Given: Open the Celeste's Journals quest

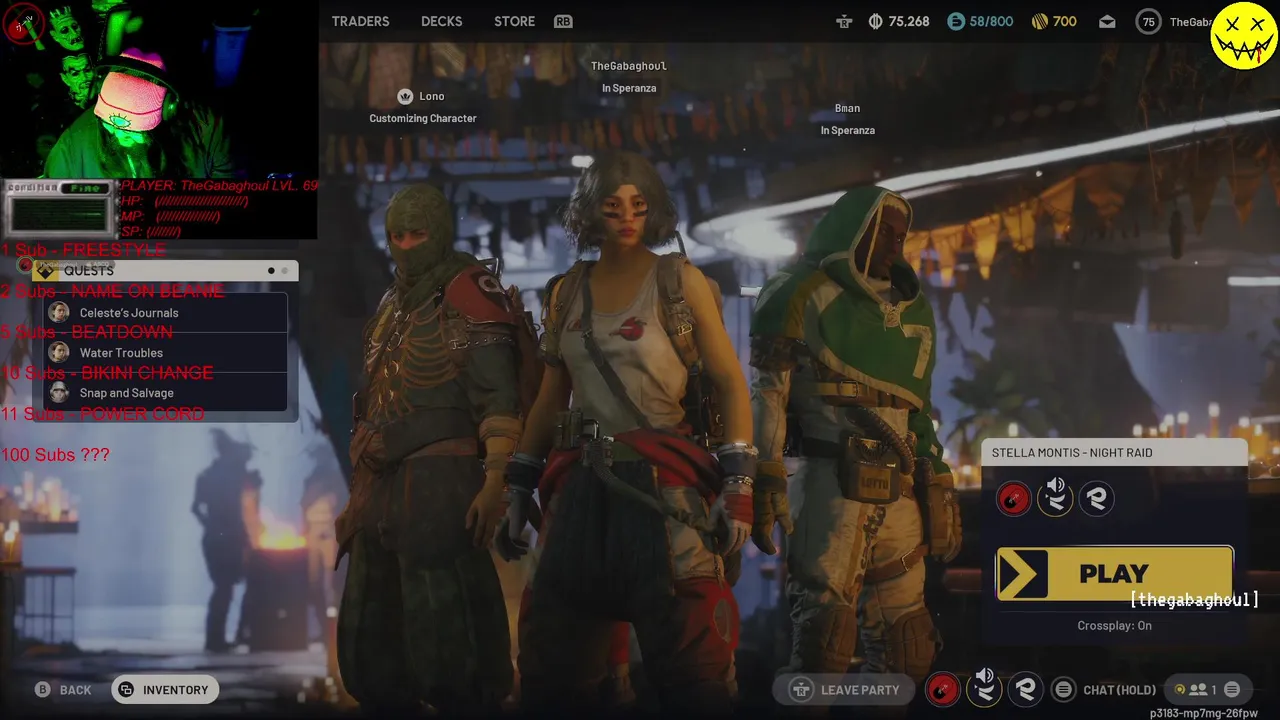Looking at the screenshot, I should [x=166, y=313].
